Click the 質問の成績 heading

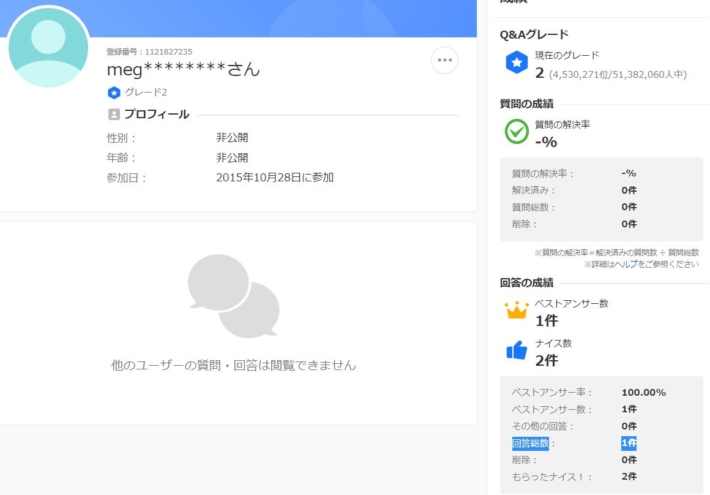click(526, 104)
